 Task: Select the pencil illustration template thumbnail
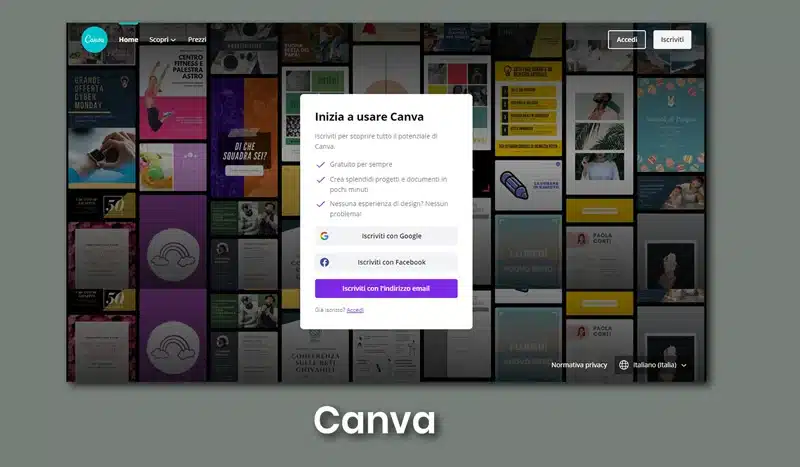click(528, 185)
